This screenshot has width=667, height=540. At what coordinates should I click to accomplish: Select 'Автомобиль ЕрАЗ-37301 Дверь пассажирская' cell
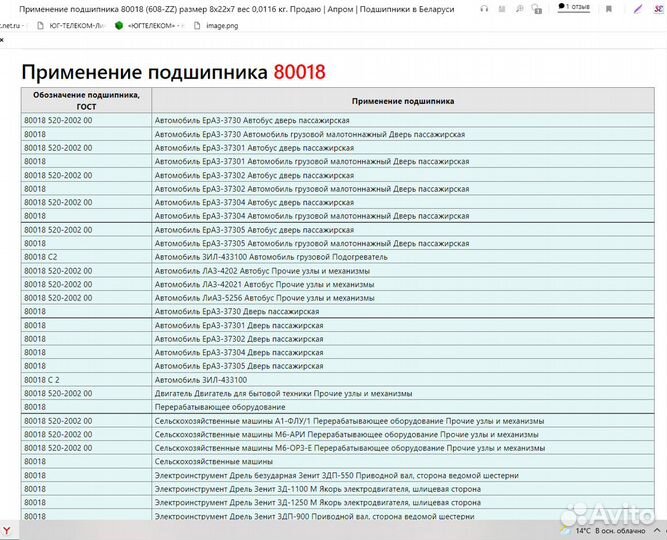[x=403, y=326]
